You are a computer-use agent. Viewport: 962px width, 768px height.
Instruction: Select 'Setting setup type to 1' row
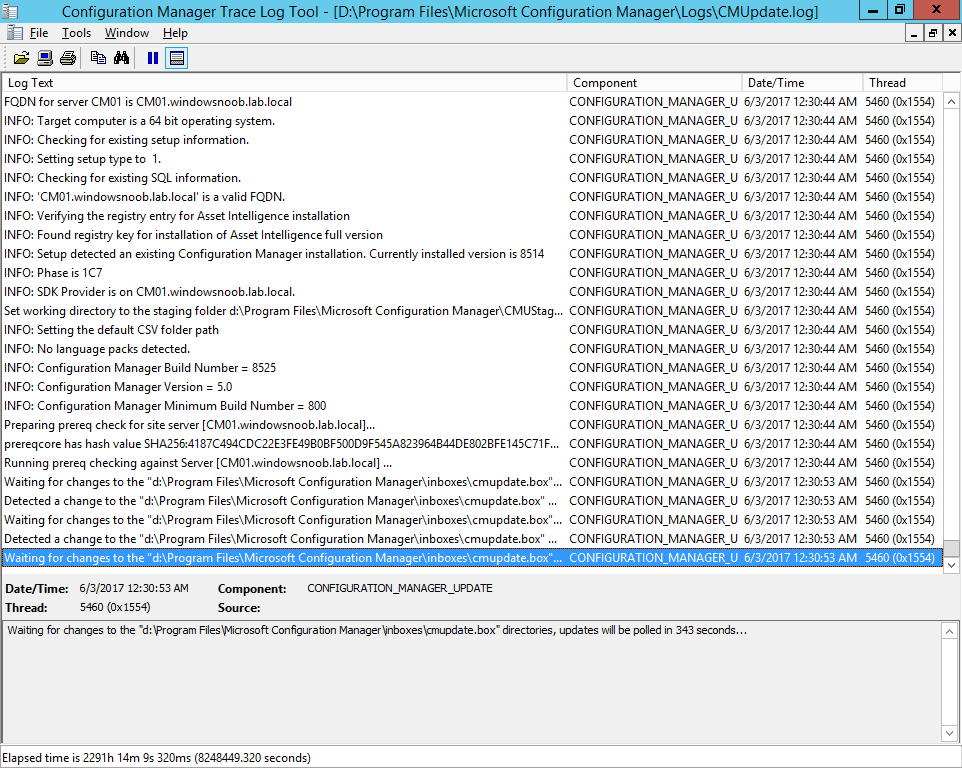(x=472, y=159)
